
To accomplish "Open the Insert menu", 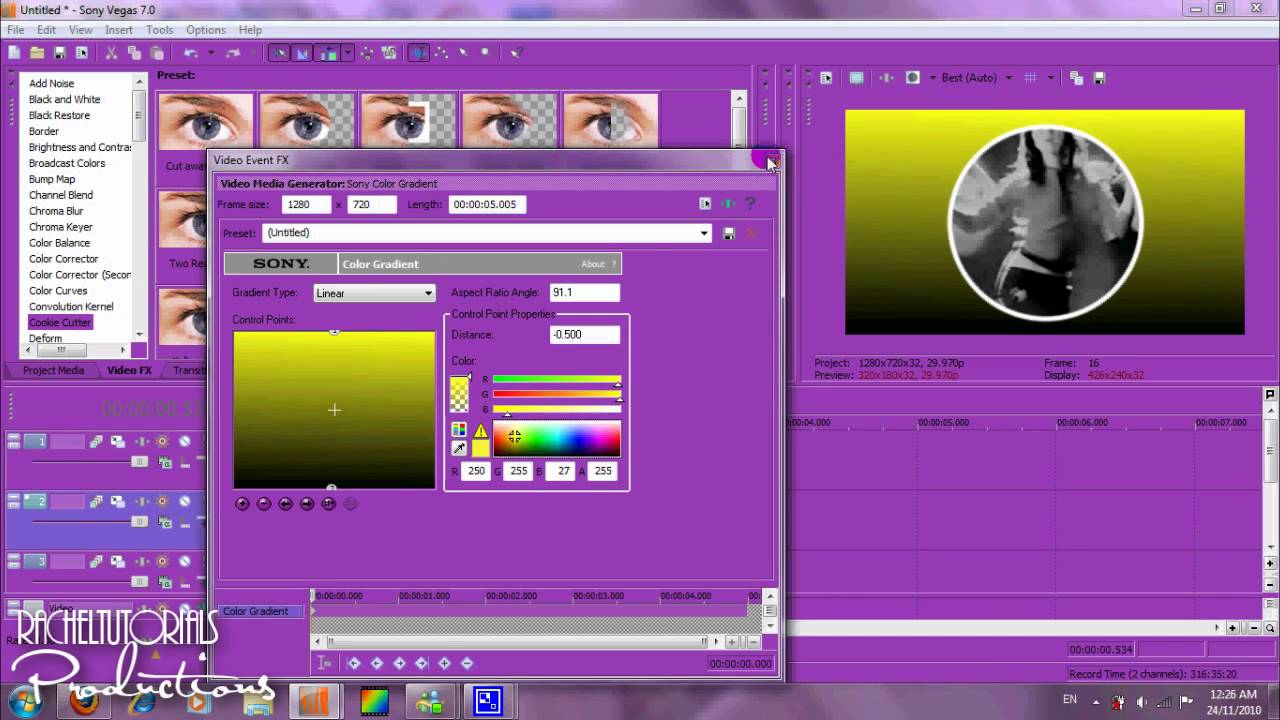I will tap(119, 30).
